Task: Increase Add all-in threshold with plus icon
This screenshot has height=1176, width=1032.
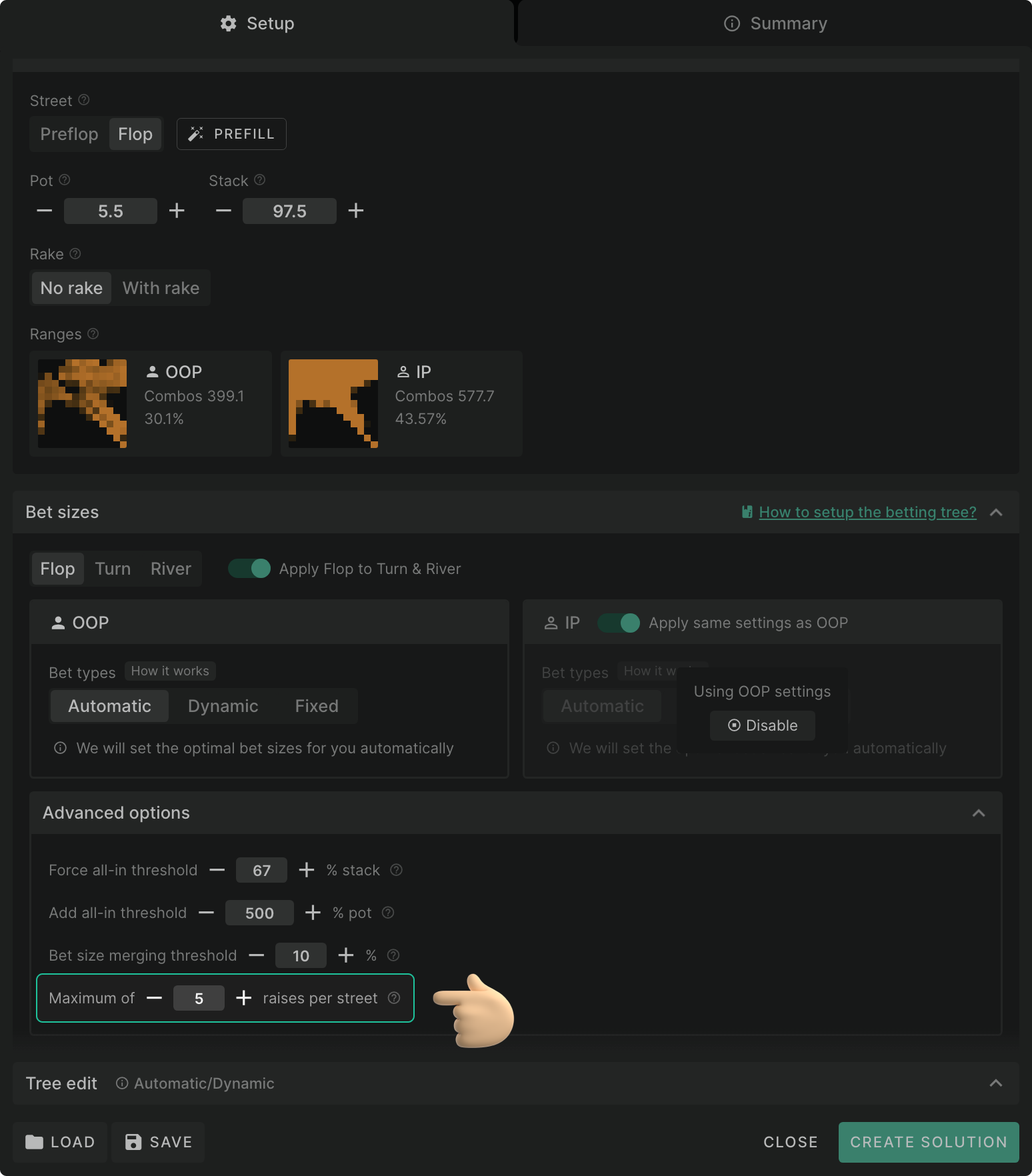Action: coord(313,913)
